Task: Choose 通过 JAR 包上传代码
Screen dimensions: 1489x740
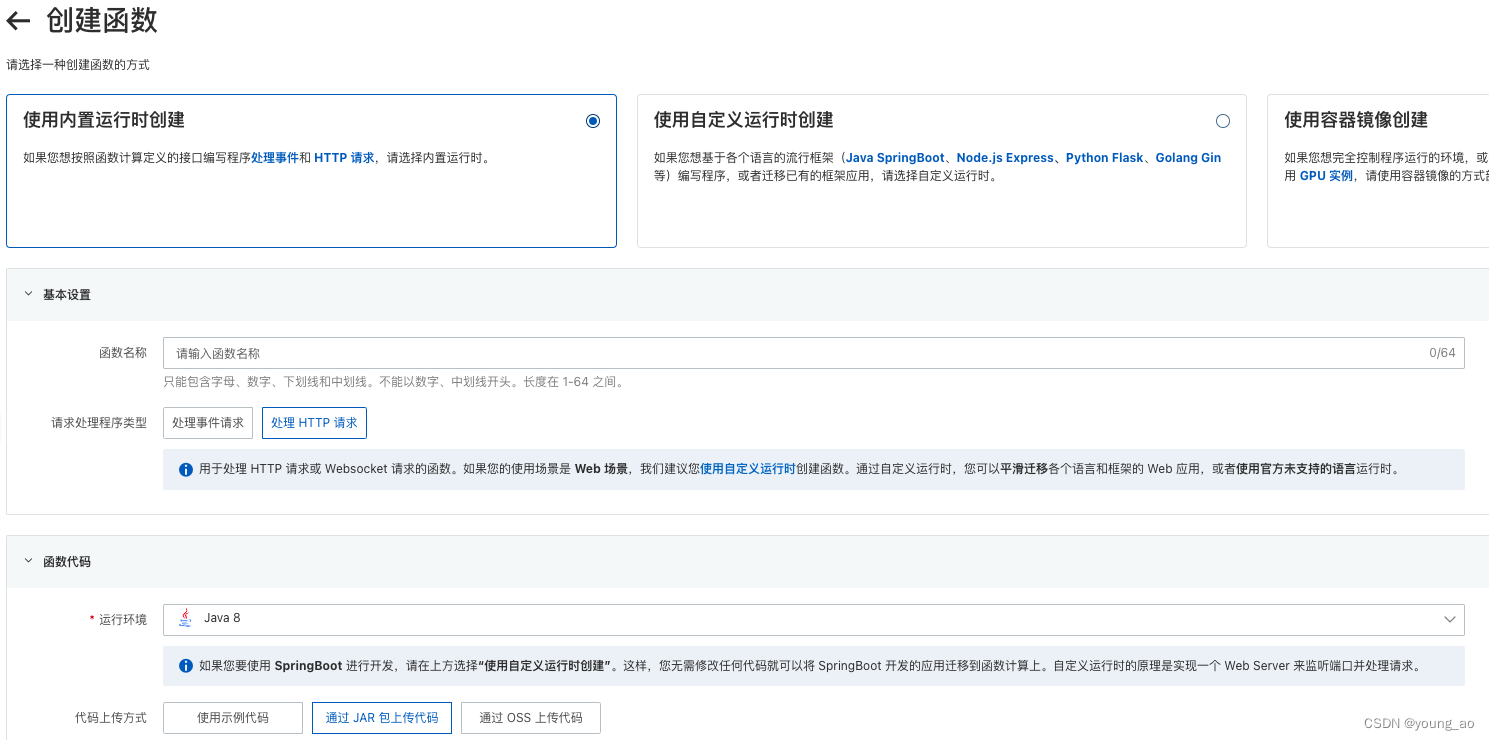Action: pos(381,717)
